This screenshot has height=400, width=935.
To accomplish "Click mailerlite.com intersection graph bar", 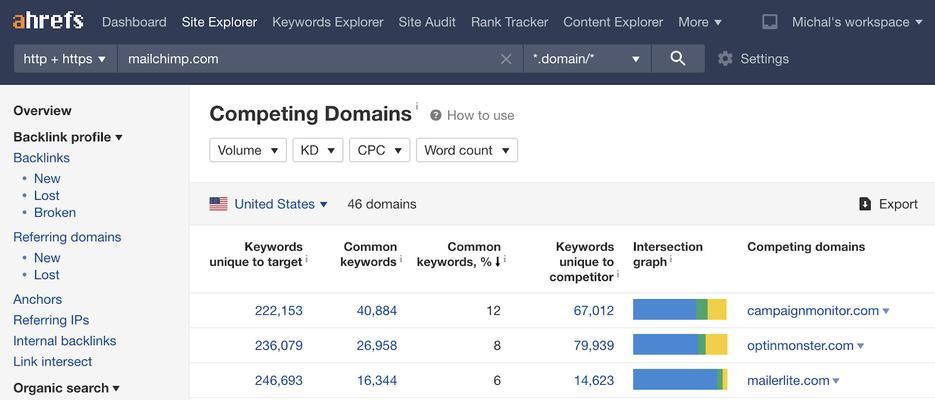I will point(680,380).
